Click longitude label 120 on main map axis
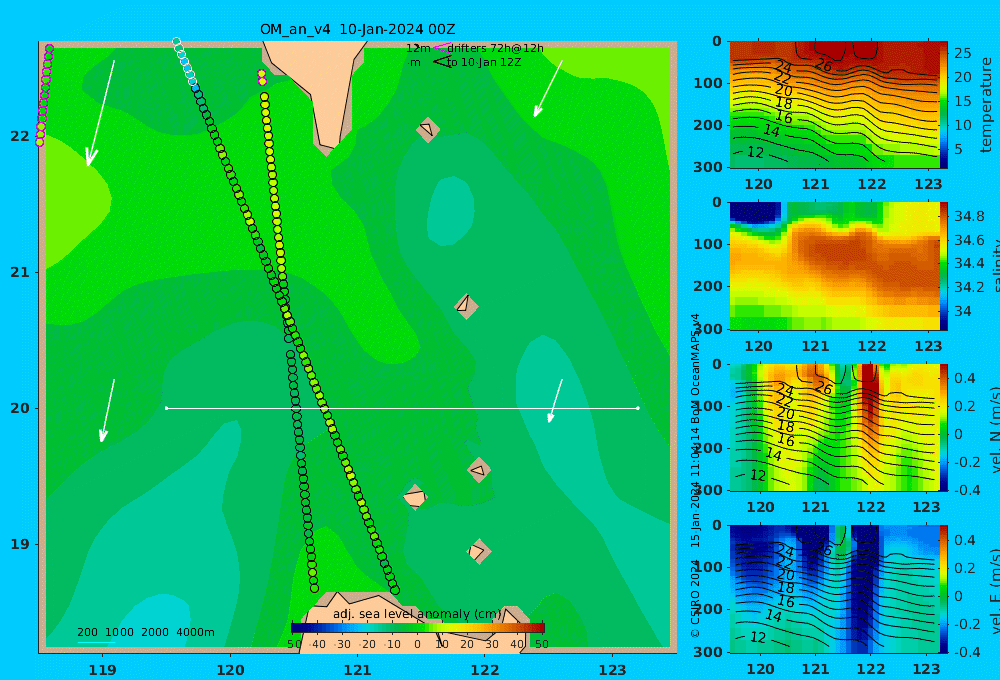 click(230, 670)
